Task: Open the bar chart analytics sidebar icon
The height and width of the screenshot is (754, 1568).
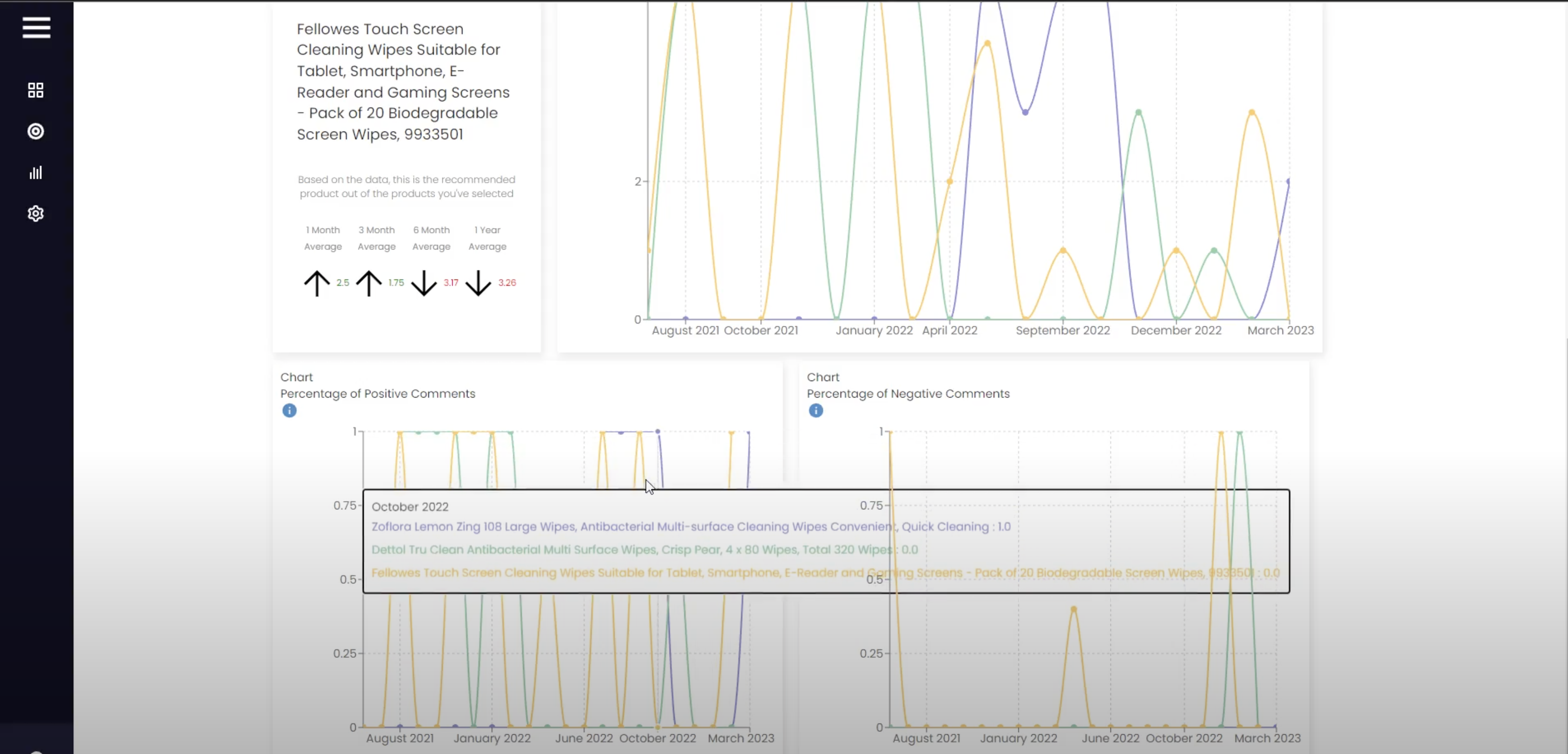Action: click(36, 172)
